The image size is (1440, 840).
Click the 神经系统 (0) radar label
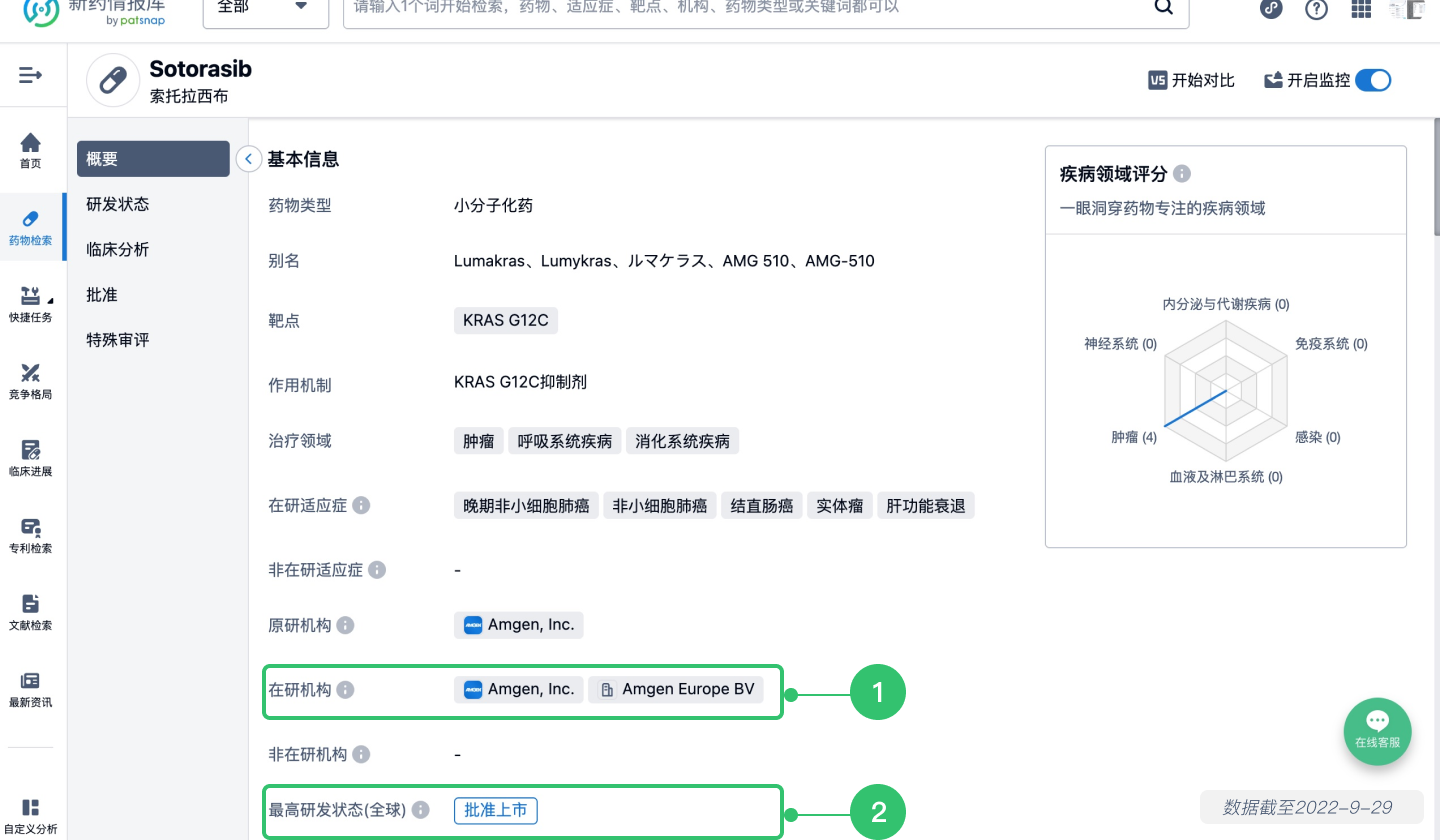(x=1120, y=344)
